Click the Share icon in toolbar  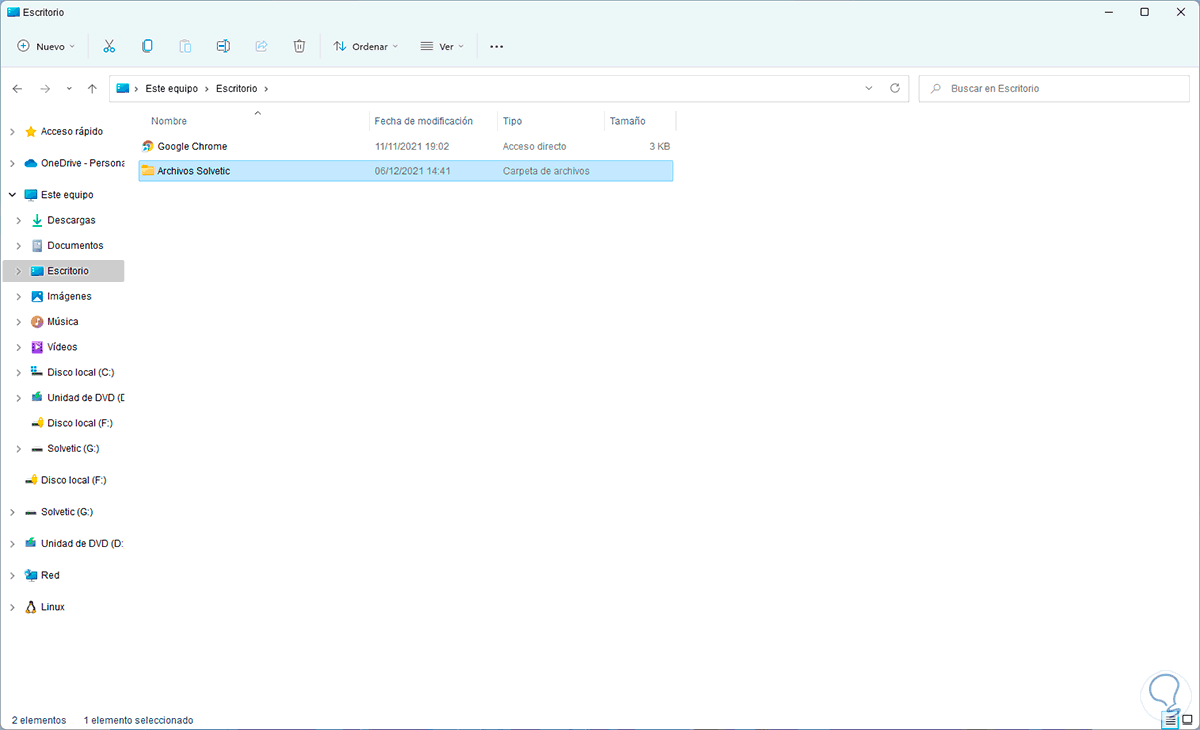(261, 46)
